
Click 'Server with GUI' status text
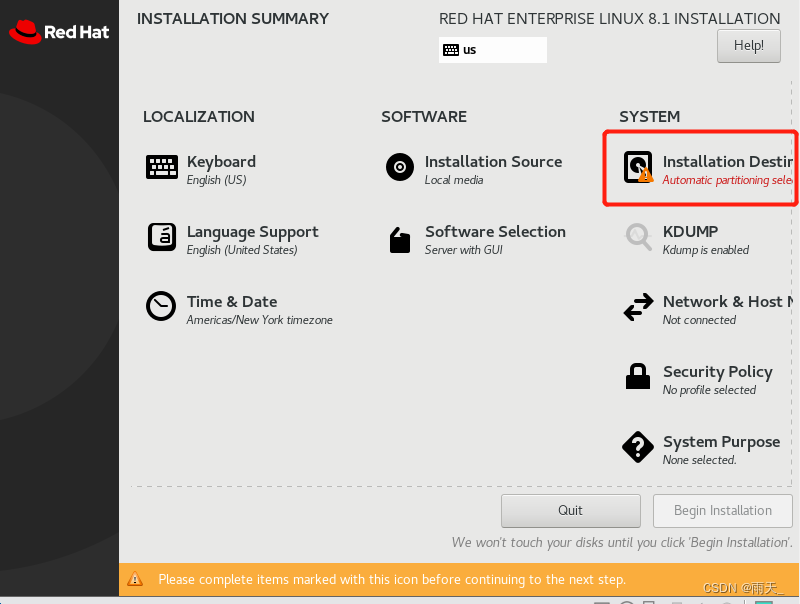(464, 250)
